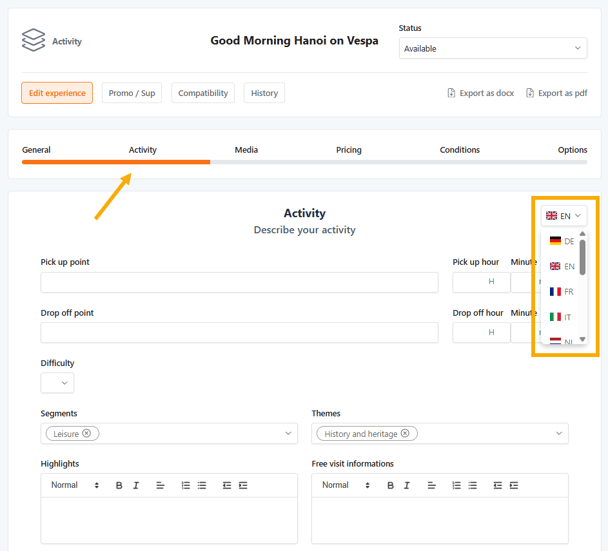
Task: Toggle italic in the Highlights editor
Action: point(136,485)
